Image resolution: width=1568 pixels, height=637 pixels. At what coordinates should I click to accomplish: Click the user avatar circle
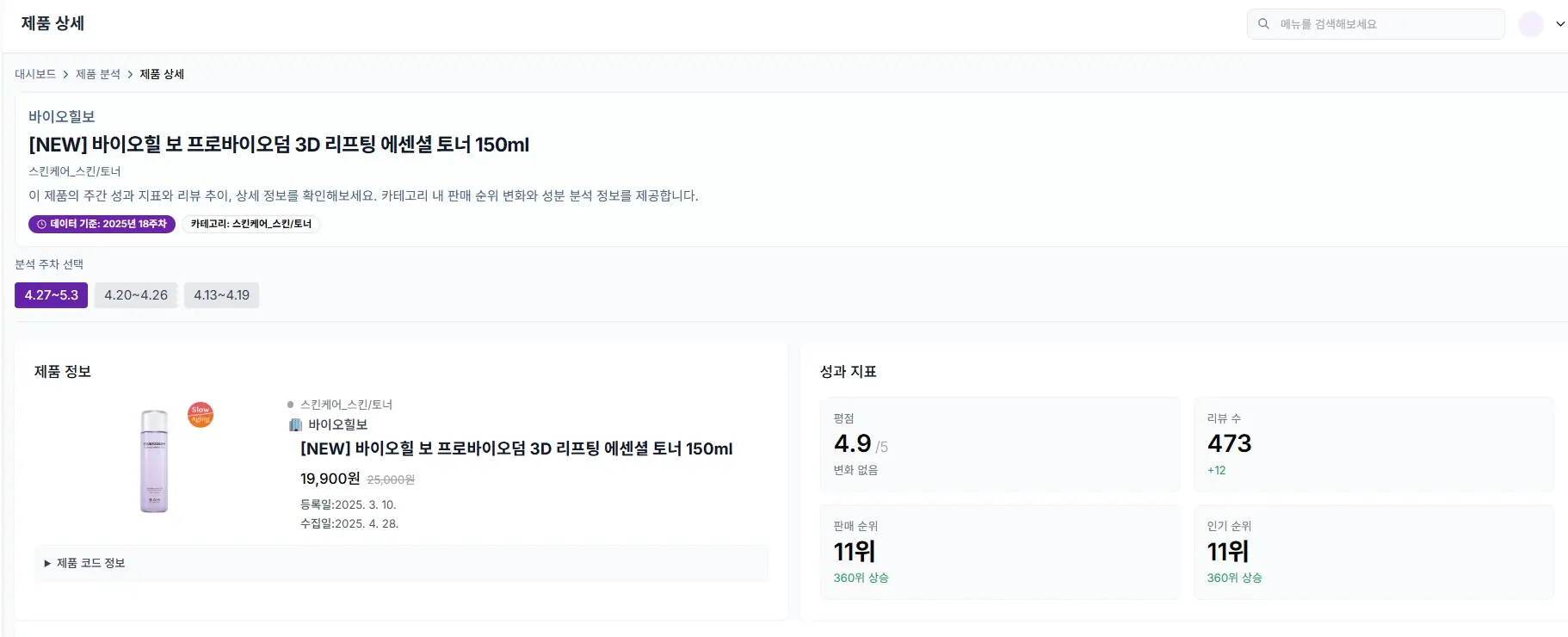coord(1530,24)
